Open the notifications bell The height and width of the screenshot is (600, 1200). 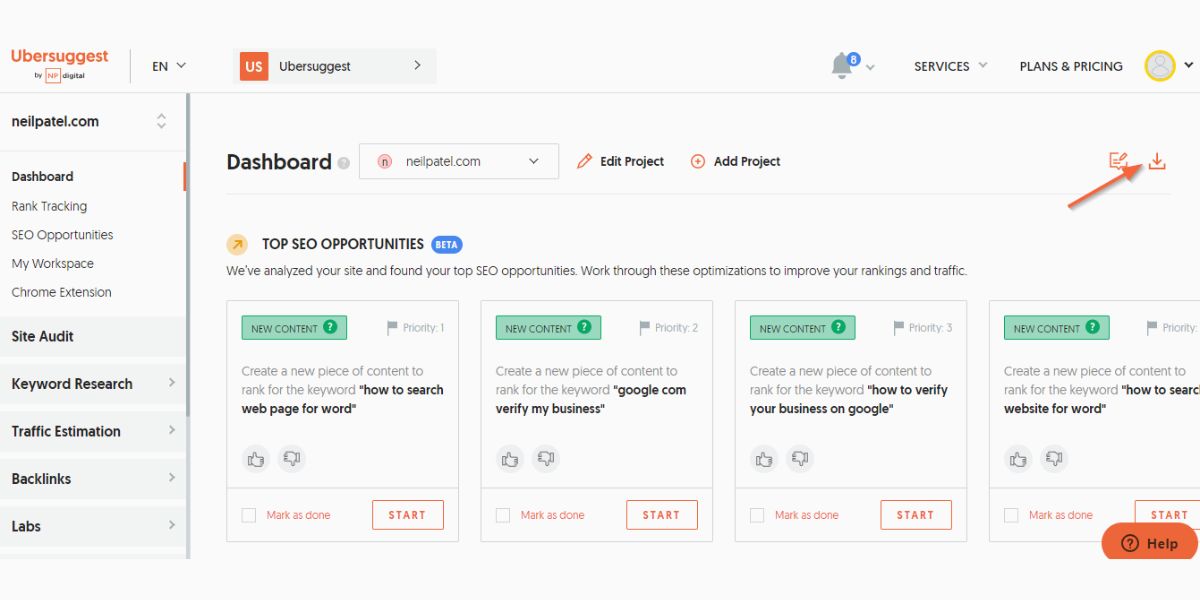(x=843, y=66)
